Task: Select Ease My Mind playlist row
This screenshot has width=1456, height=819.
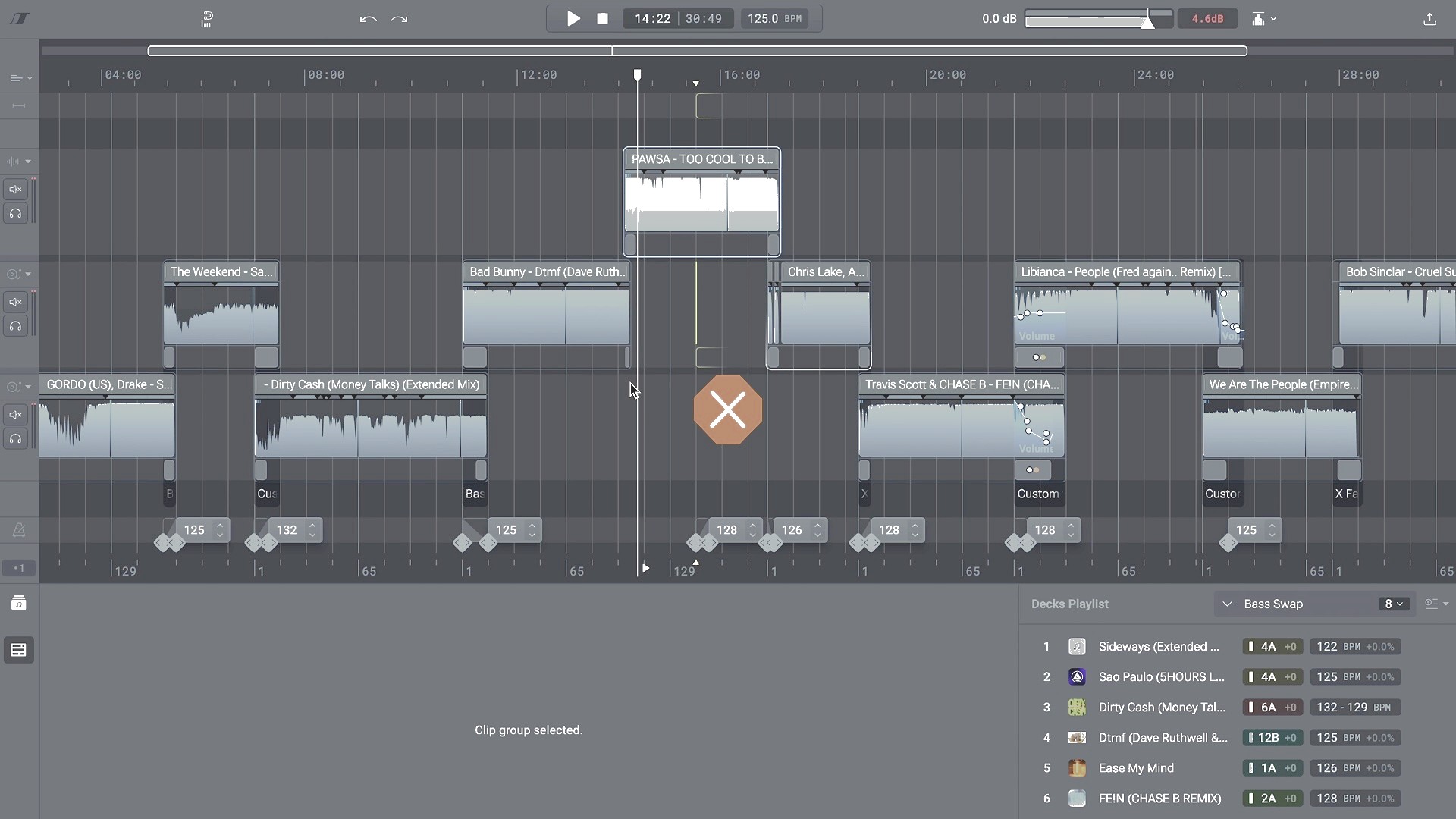Action: tap(1135, 767)
